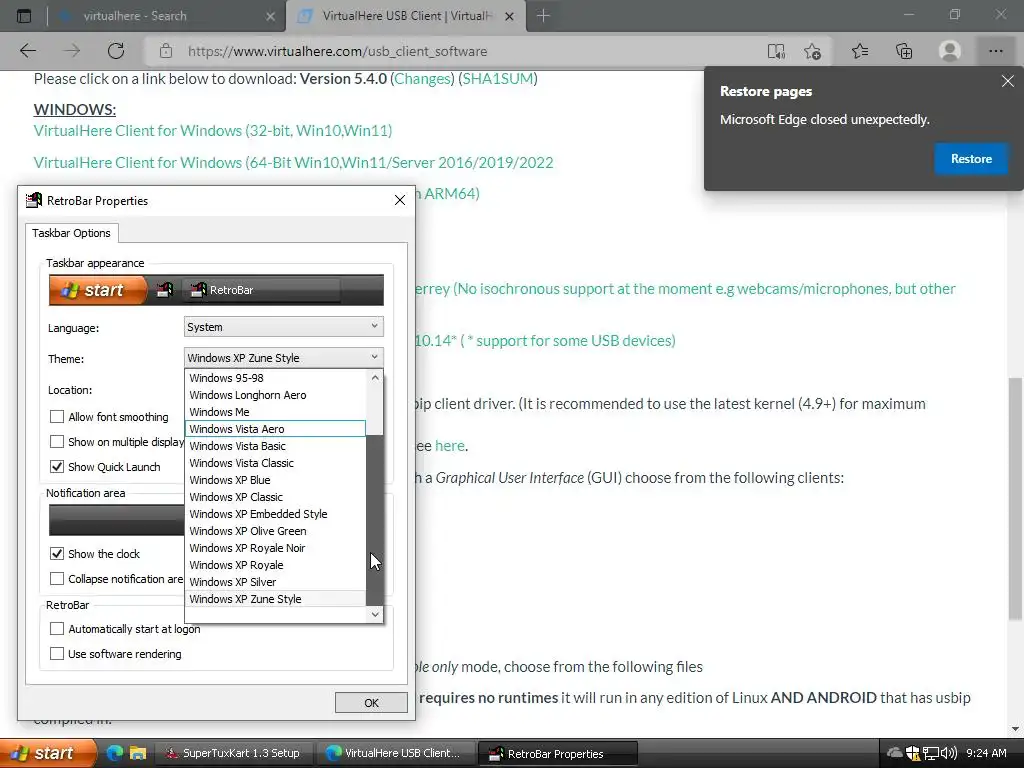The image size is (1024, 768).
Task: Click the Edge page vertical scrollbar thumb
Action: point(1016,499)
